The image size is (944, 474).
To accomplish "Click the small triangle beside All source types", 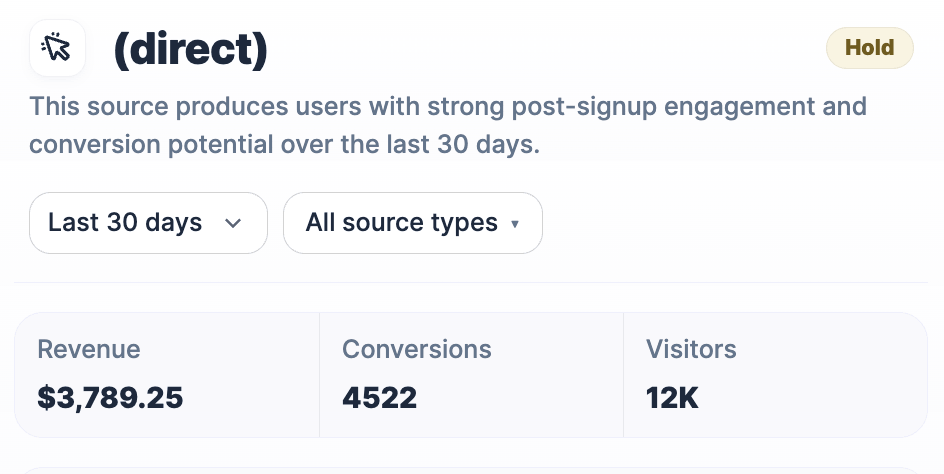I will tap(515, 224).
